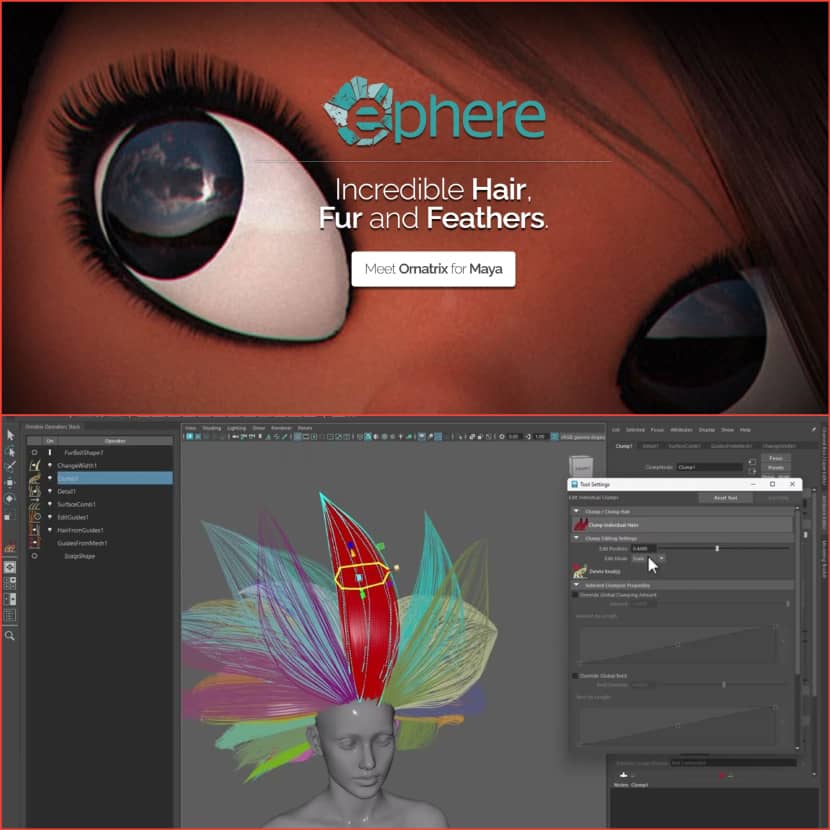
Task: Click the magnifier search icon in toolbox
Action: pyautogui.click(x=10, y=636)
